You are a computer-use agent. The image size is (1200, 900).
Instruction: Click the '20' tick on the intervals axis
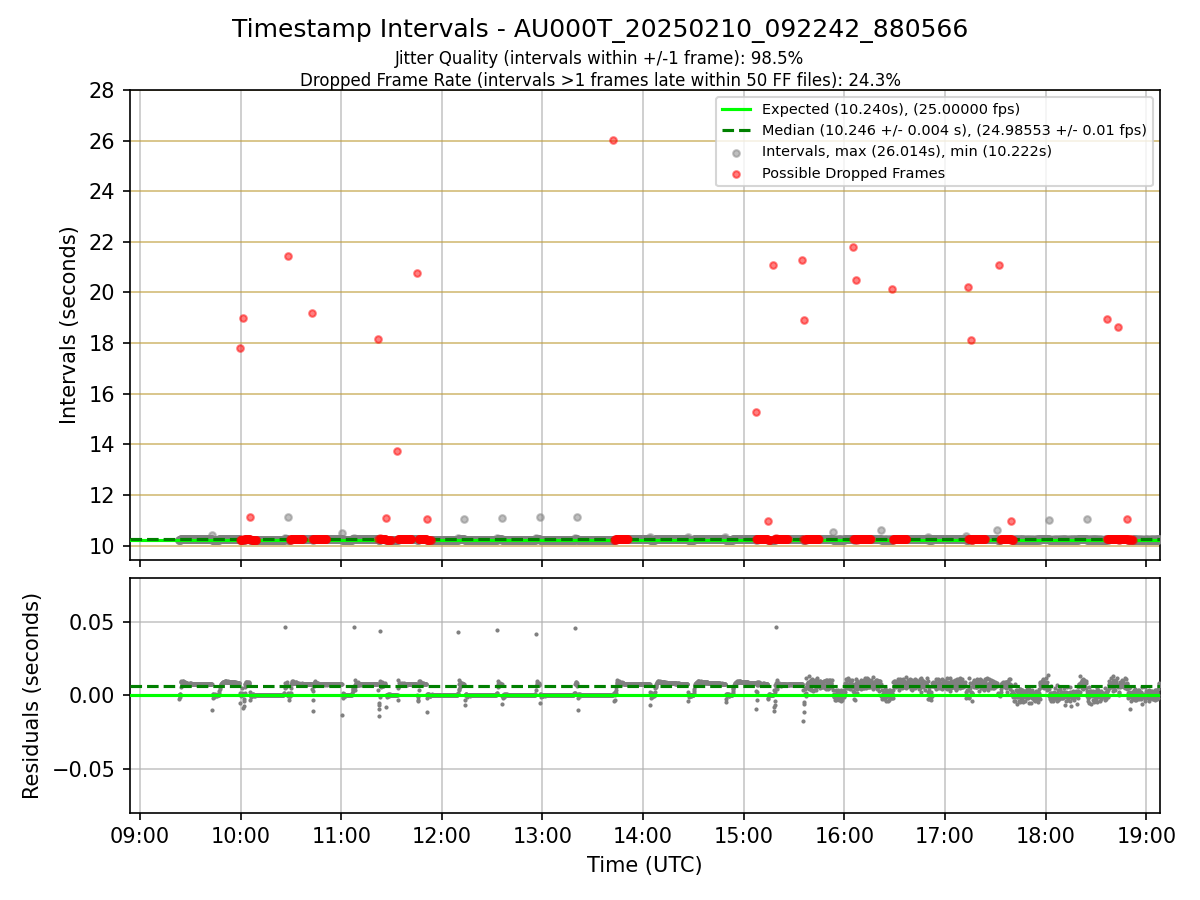point(103,293)
